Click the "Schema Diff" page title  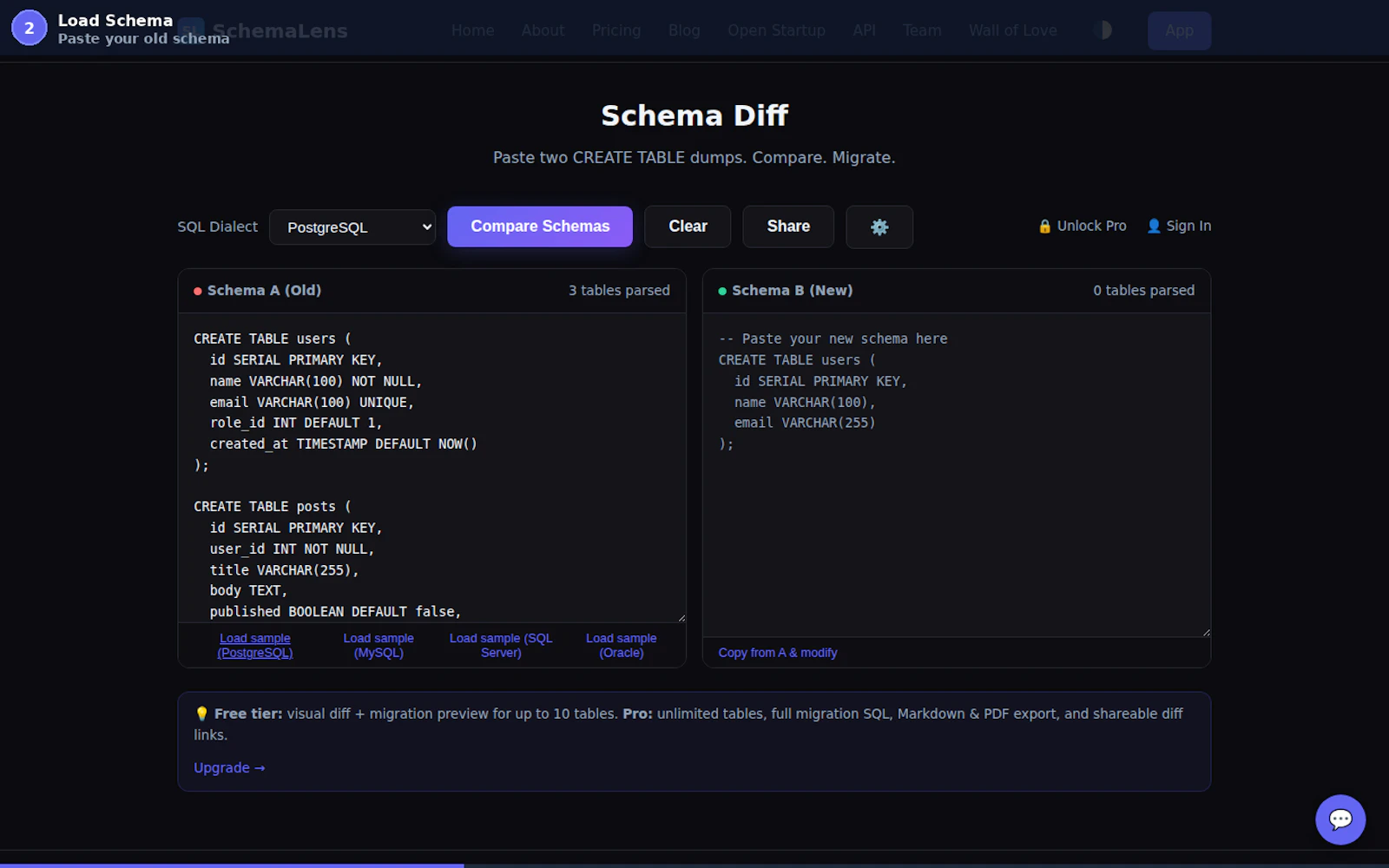(694, 115)
